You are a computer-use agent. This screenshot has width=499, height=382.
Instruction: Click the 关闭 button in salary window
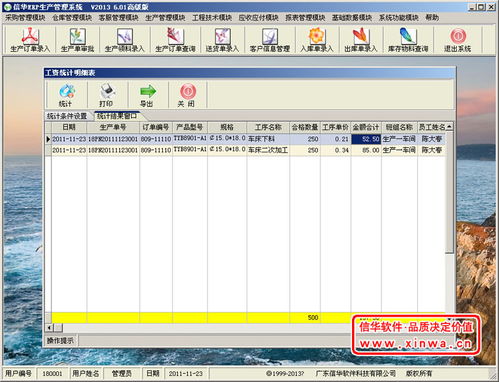(188, 95)
